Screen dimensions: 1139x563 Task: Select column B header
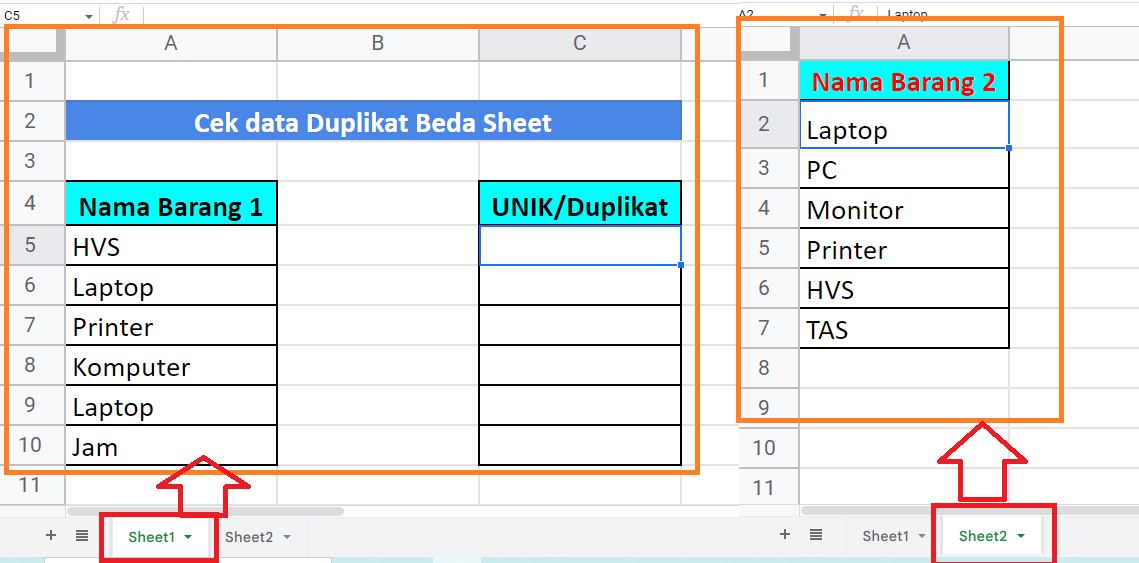coord(378,44)
